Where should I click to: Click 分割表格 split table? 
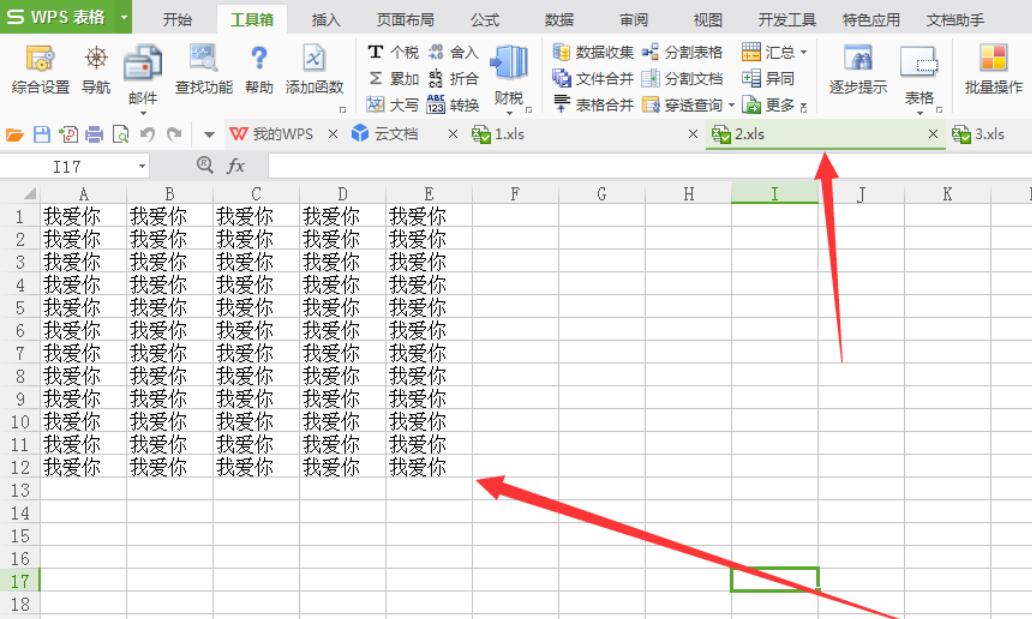tap(683, 52)
